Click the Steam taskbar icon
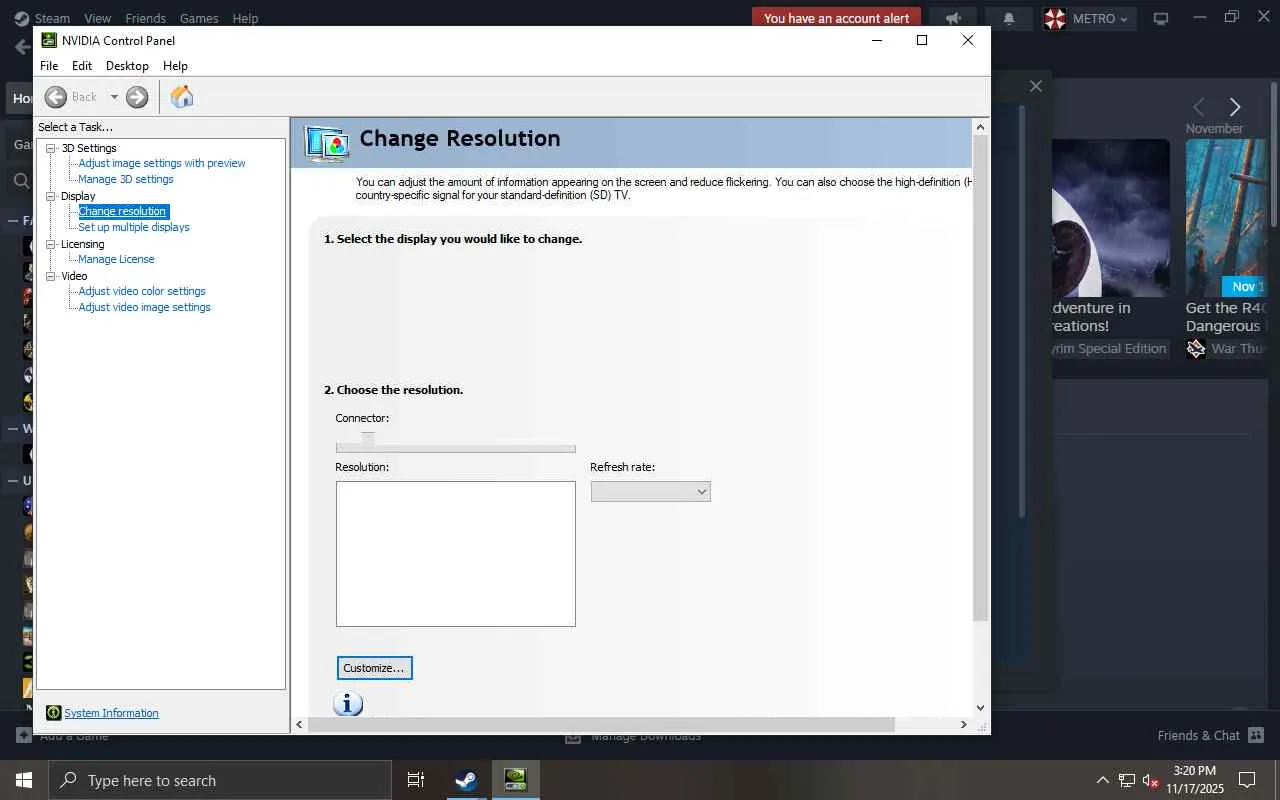Viewport: 1280px width, 800px height. point(466,780)
